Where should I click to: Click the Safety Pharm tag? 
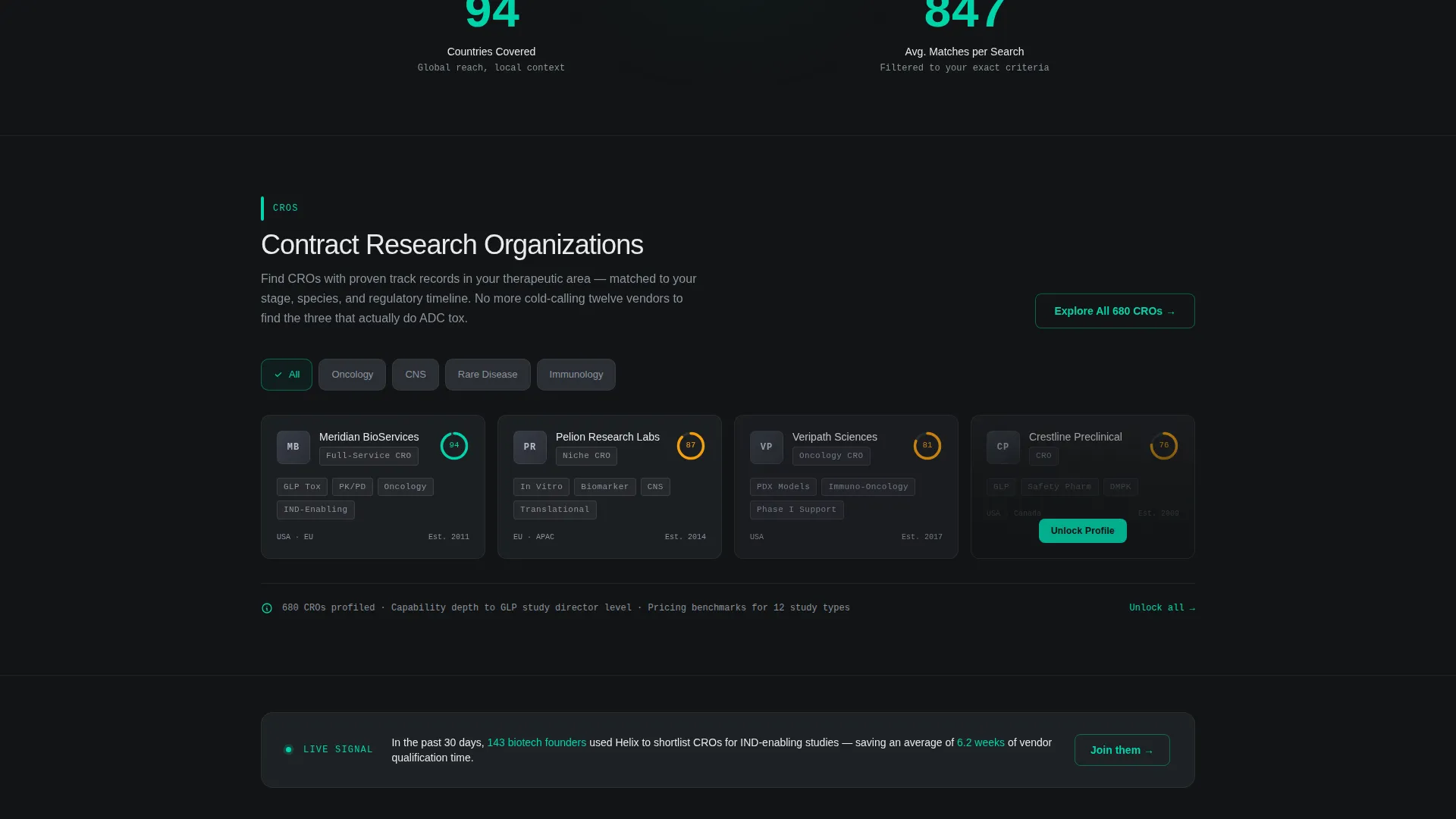tap(1059, 487)
